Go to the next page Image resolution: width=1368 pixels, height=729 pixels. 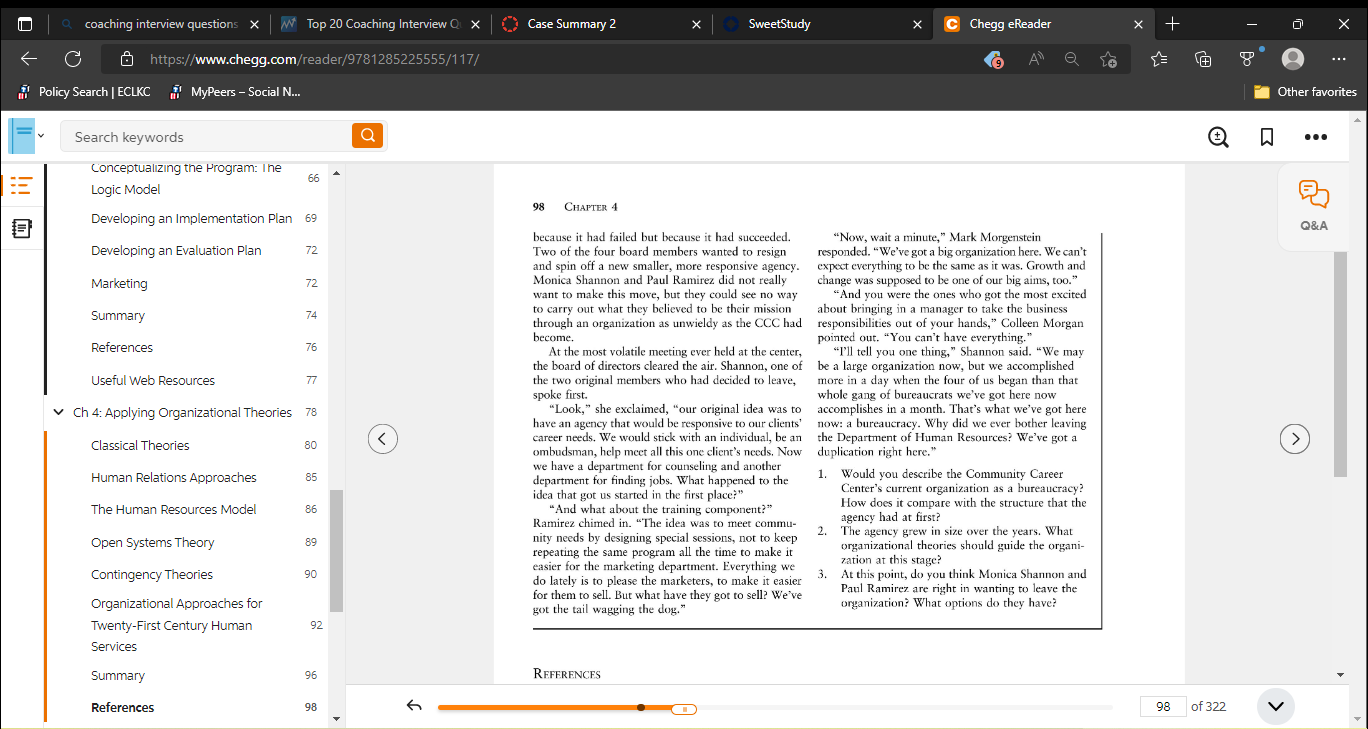pos(1295,438)
